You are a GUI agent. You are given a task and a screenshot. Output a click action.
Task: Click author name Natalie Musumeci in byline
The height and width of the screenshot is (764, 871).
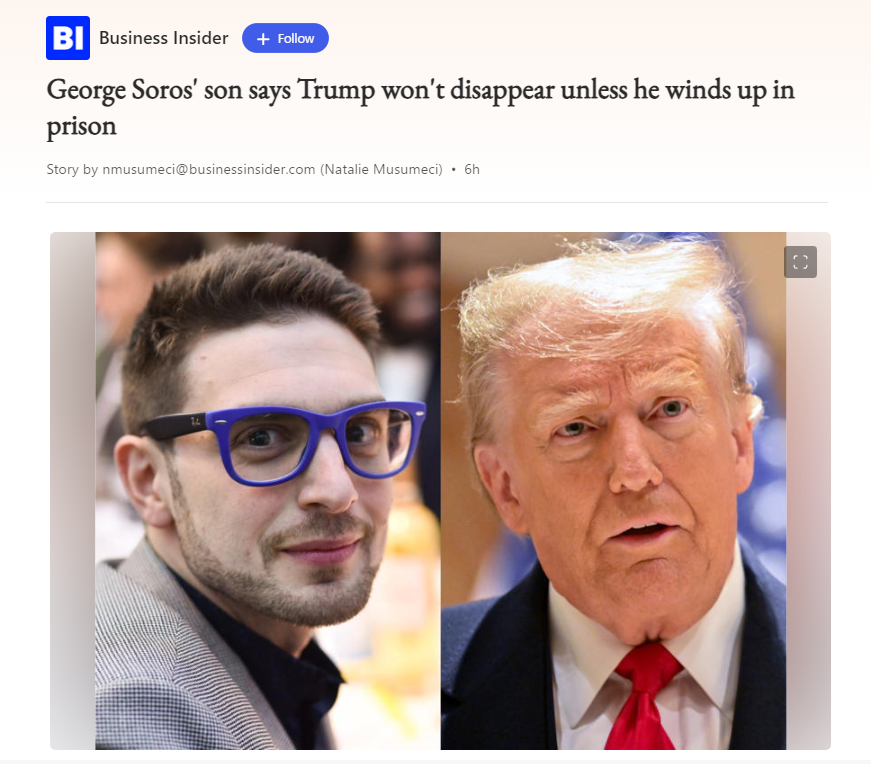[x=383, y=169]
